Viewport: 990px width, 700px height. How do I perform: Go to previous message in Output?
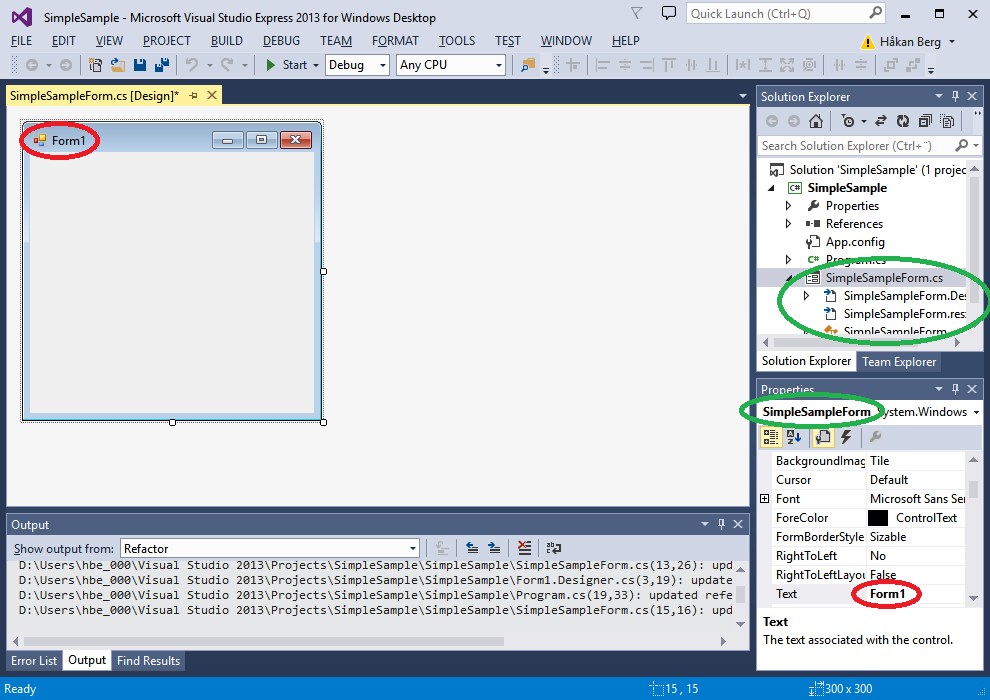[472, 548]
